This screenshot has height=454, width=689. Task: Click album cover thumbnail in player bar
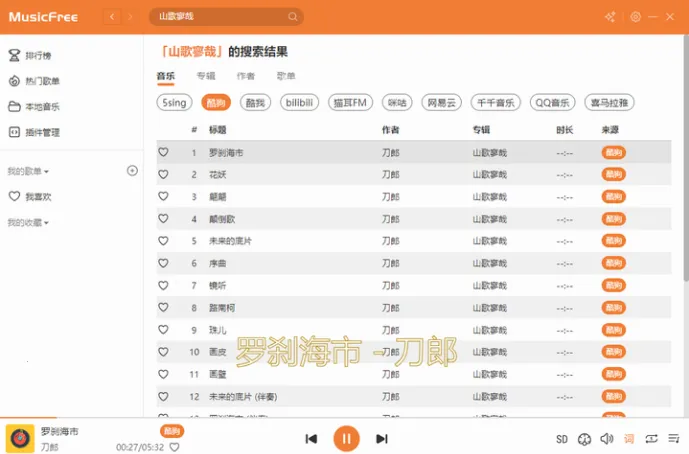click(20, 438)
